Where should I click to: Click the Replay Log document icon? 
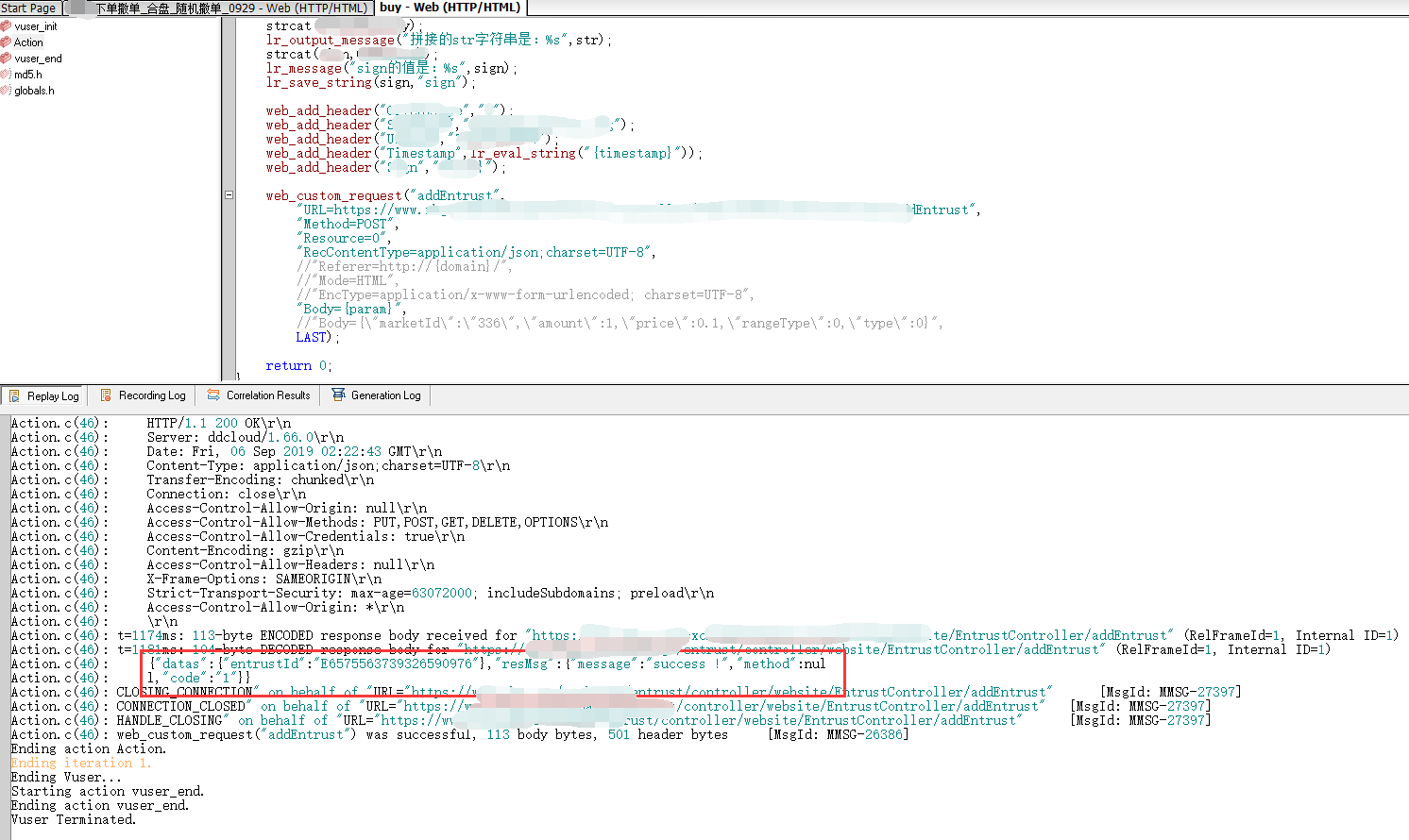[x=13, y=395]
